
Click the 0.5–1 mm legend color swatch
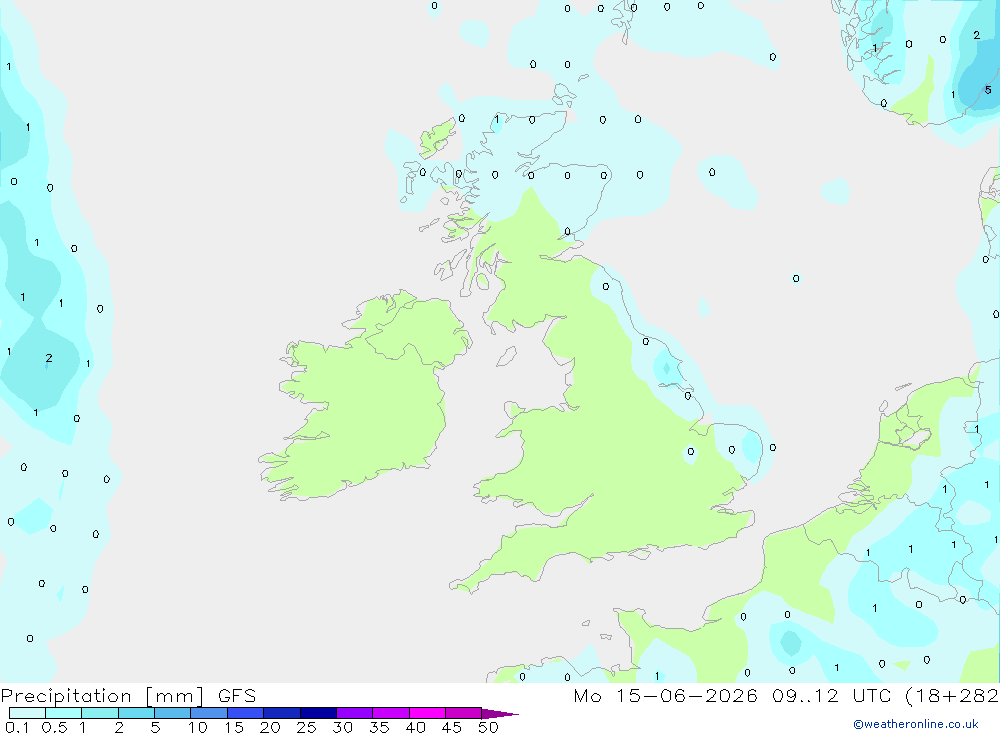tap(64, 713)
